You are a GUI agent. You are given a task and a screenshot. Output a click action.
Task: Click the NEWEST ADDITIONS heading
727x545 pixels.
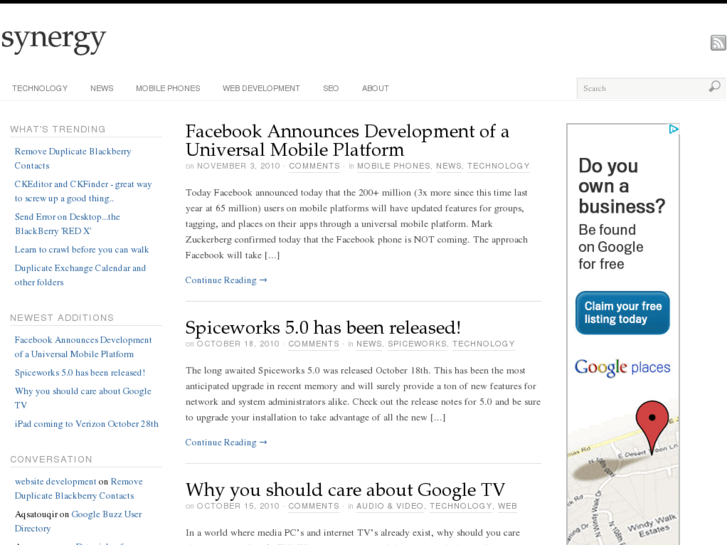coord(62,318)
